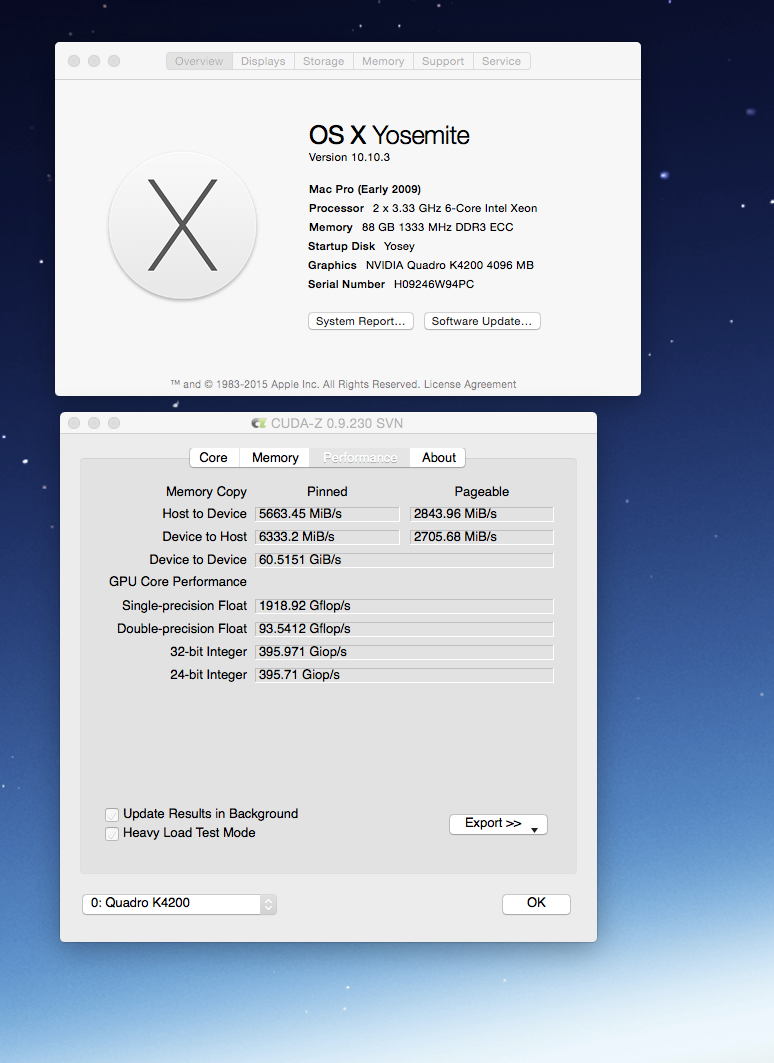
Task: Click the Mac Pro (Early 2009) text
Action: [x=365, y=189]
